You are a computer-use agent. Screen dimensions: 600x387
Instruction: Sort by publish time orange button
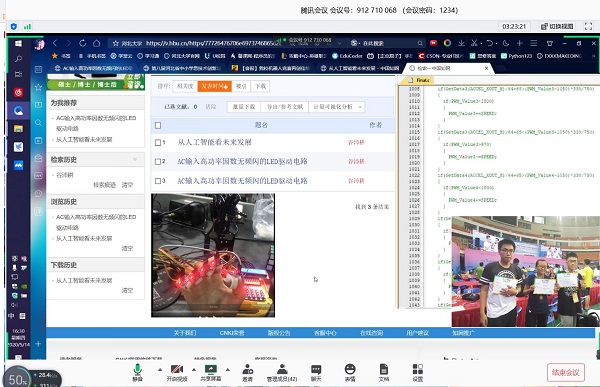[x=214, y=86]
